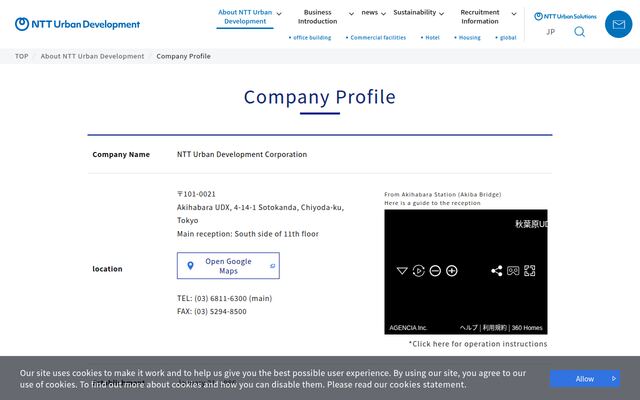Open Google Maps button
The width and height of the screenshot is (640, 400).
pyautogui.click(x=228, y=266)
